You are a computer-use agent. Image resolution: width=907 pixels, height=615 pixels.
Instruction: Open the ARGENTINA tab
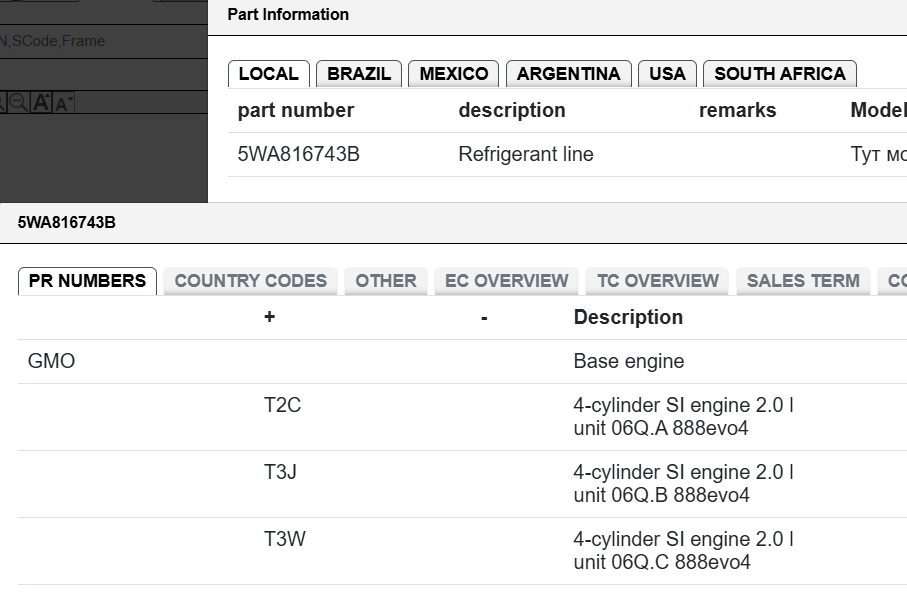[x=569, y=74]
